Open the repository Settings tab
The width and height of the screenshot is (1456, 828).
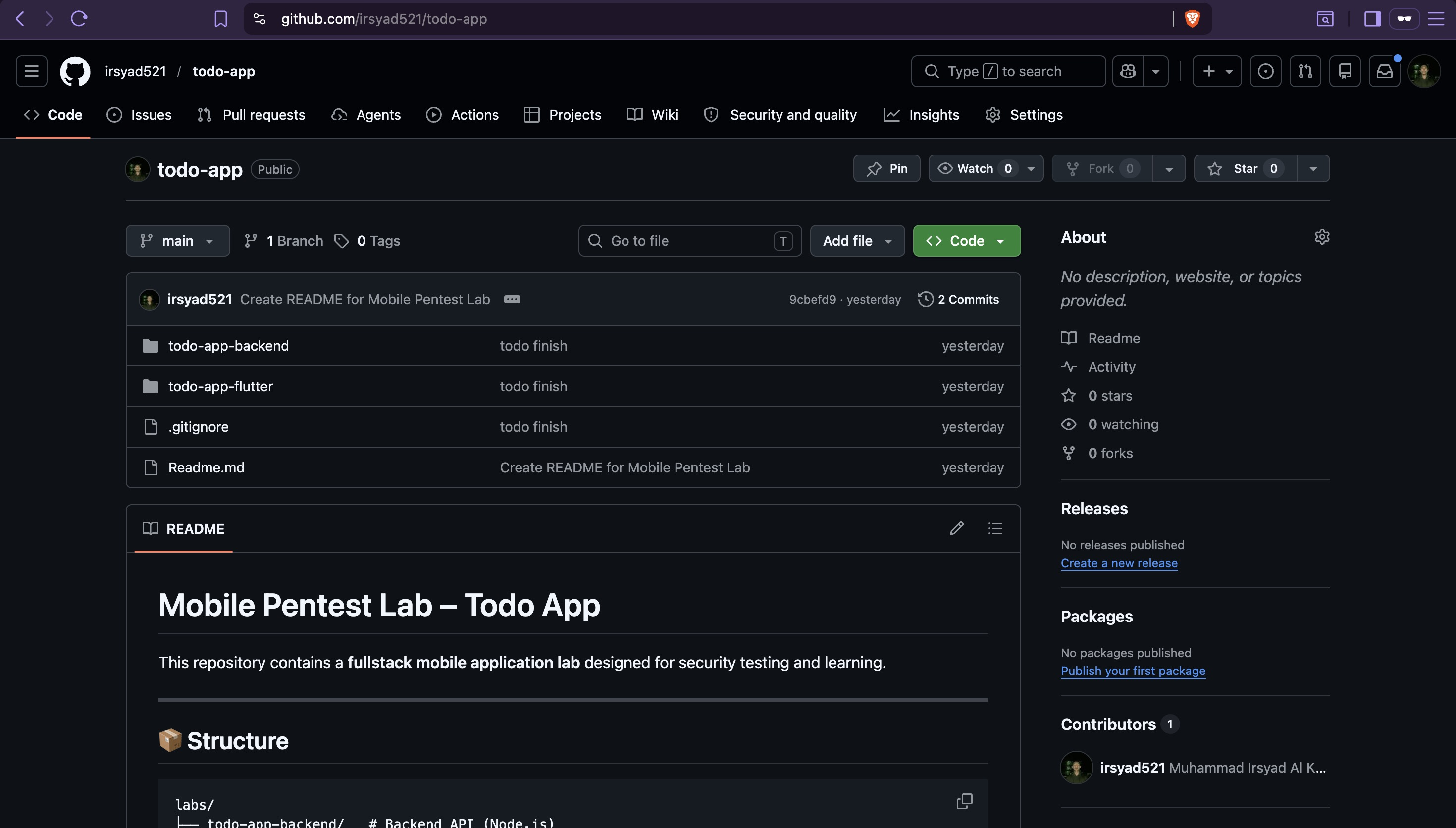pyautogui.click(x=1024, y=115)
